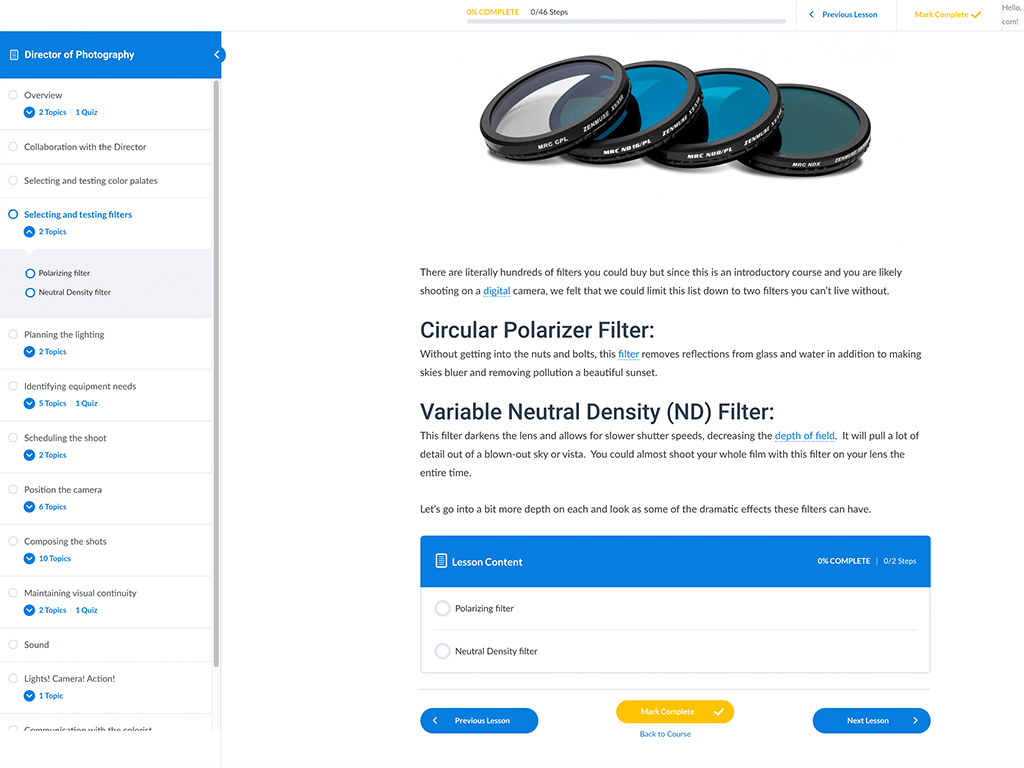Click the left arrow on the bottom Previous Lesson button
1024x768 pixels.
436,720
